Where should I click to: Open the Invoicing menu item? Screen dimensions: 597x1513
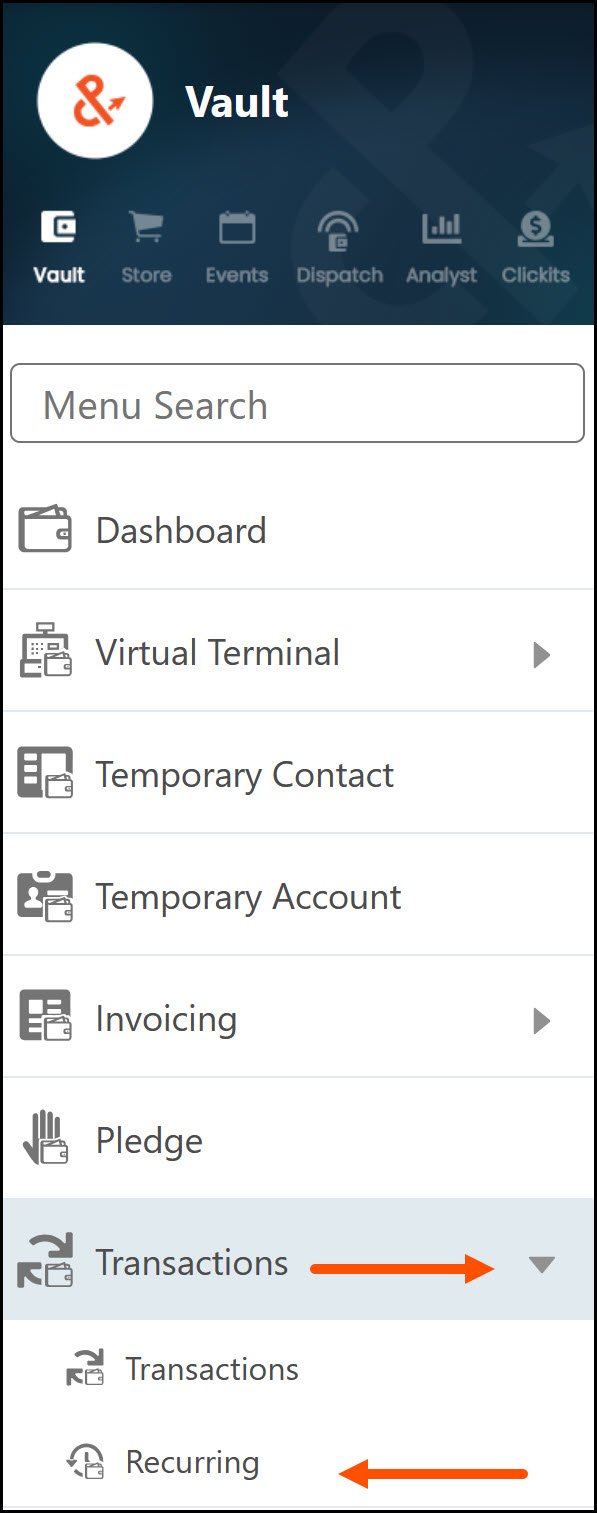click(298, 1018)
